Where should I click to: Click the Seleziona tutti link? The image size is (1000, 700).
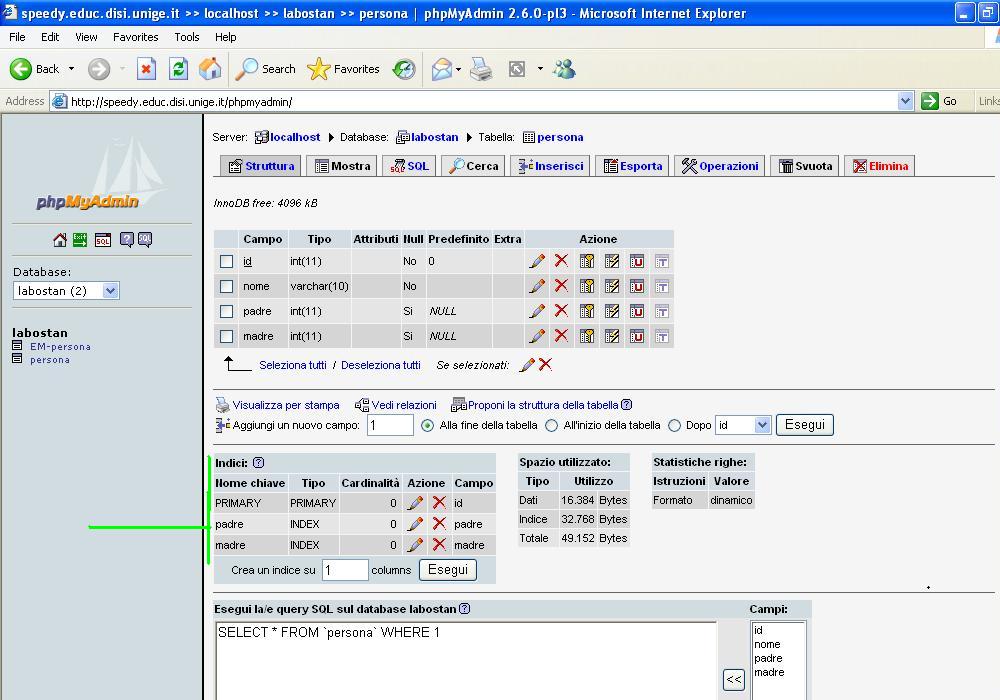[292, 365]
